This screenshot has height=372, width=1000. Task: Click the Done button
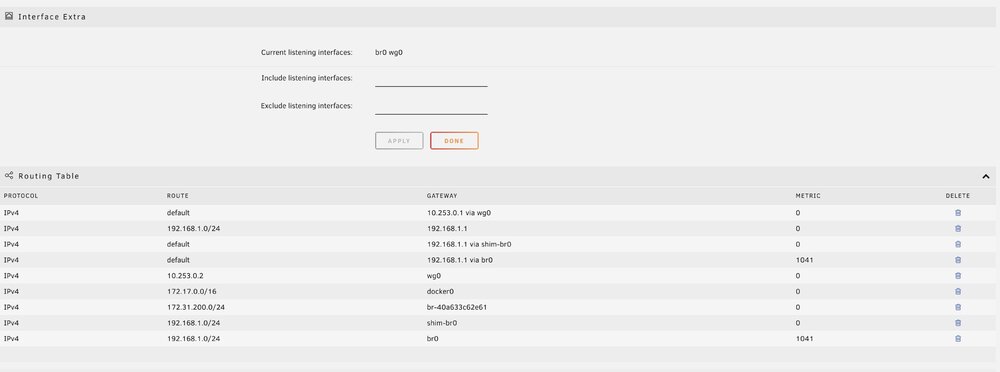[x=454, y=141]
